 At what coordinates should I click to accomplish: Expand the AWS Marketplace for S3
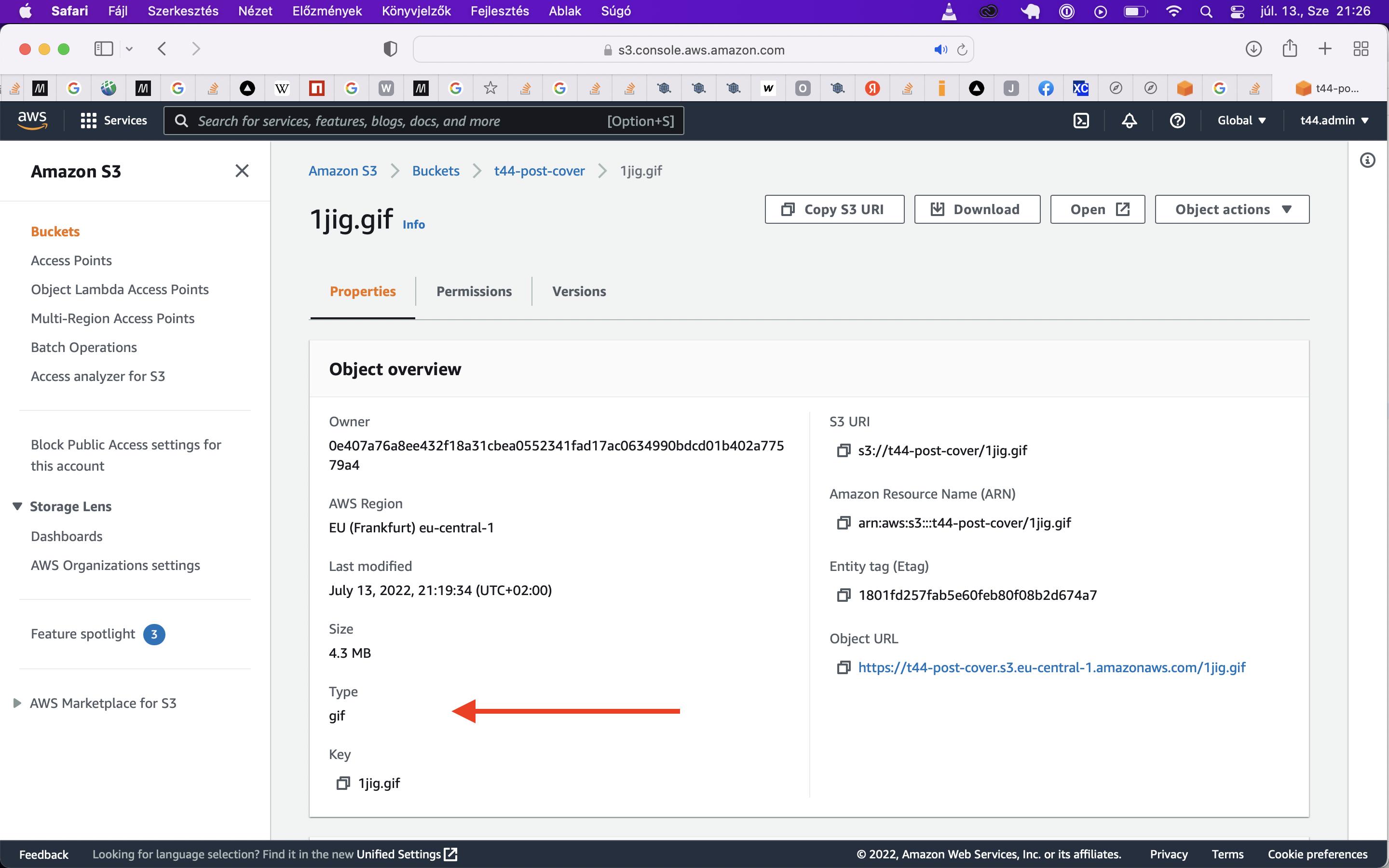(16, 703)
